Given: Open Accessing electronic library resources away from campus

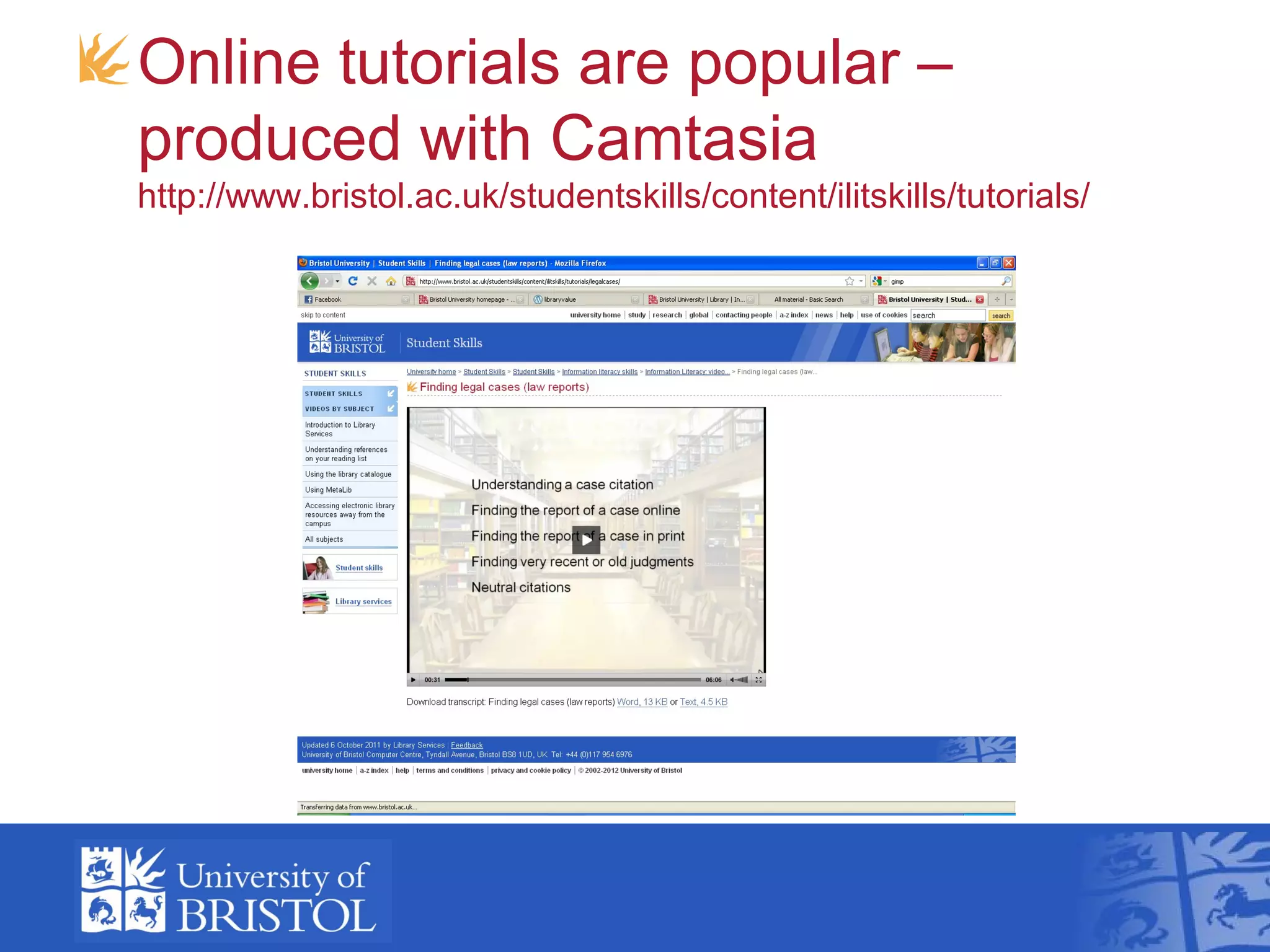Looking at the screenshot, I should (350, 514).
